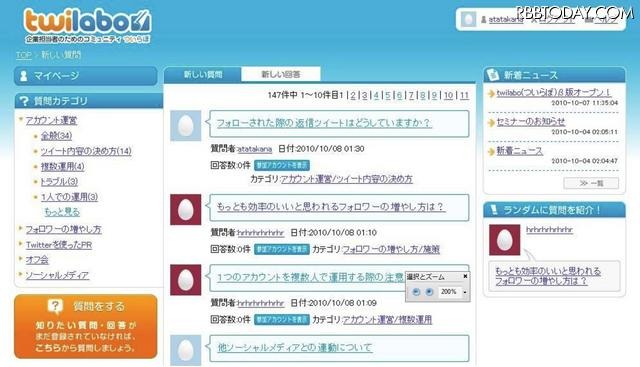This screenshot has height=367, width=640.
Task: Open asker atatakana on first question
Action: coord(254,149)
